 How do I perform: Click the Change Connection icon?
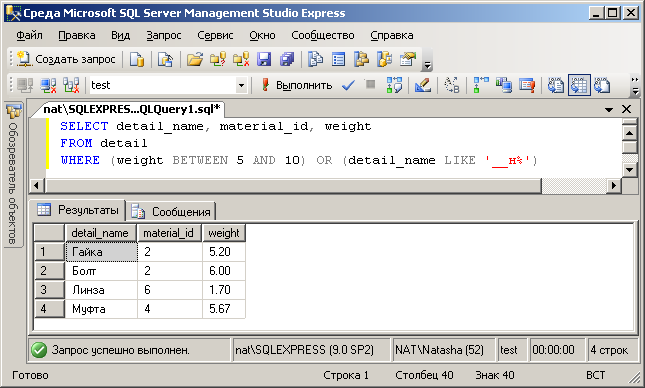click(x=71, y=85)
